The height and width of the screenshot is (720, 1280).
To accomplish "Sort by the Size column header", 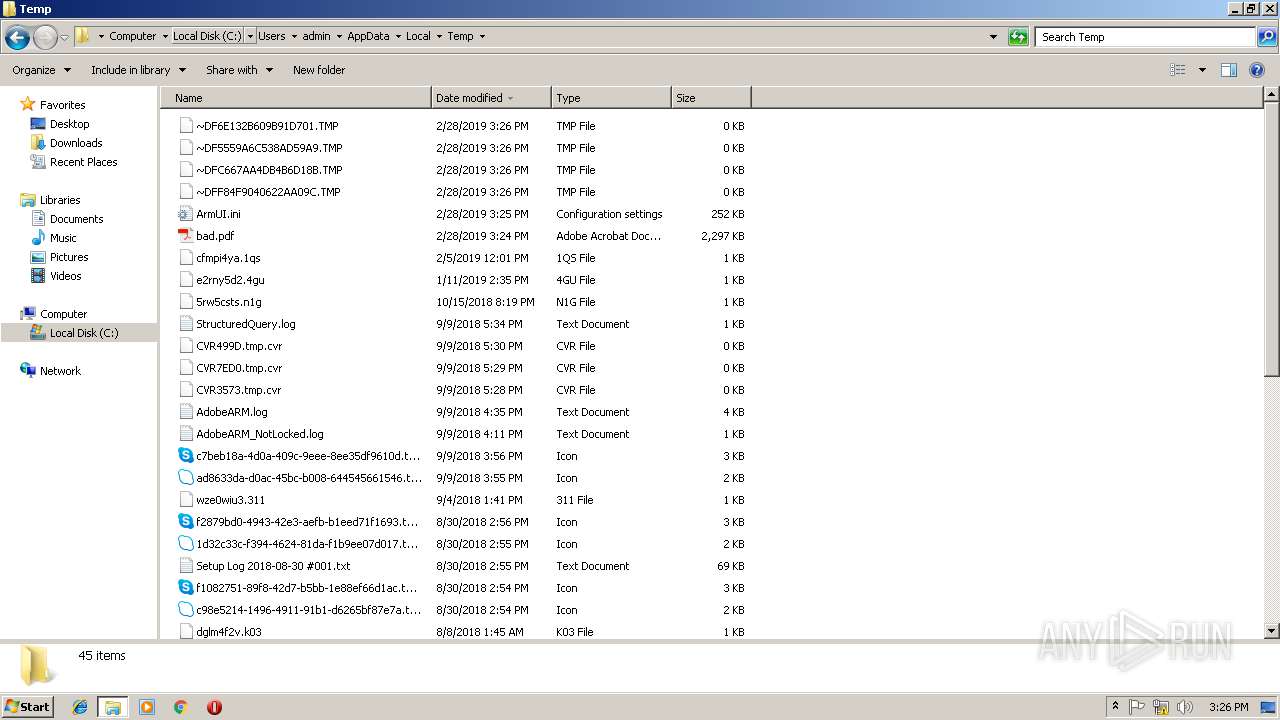I will point(711,98).
